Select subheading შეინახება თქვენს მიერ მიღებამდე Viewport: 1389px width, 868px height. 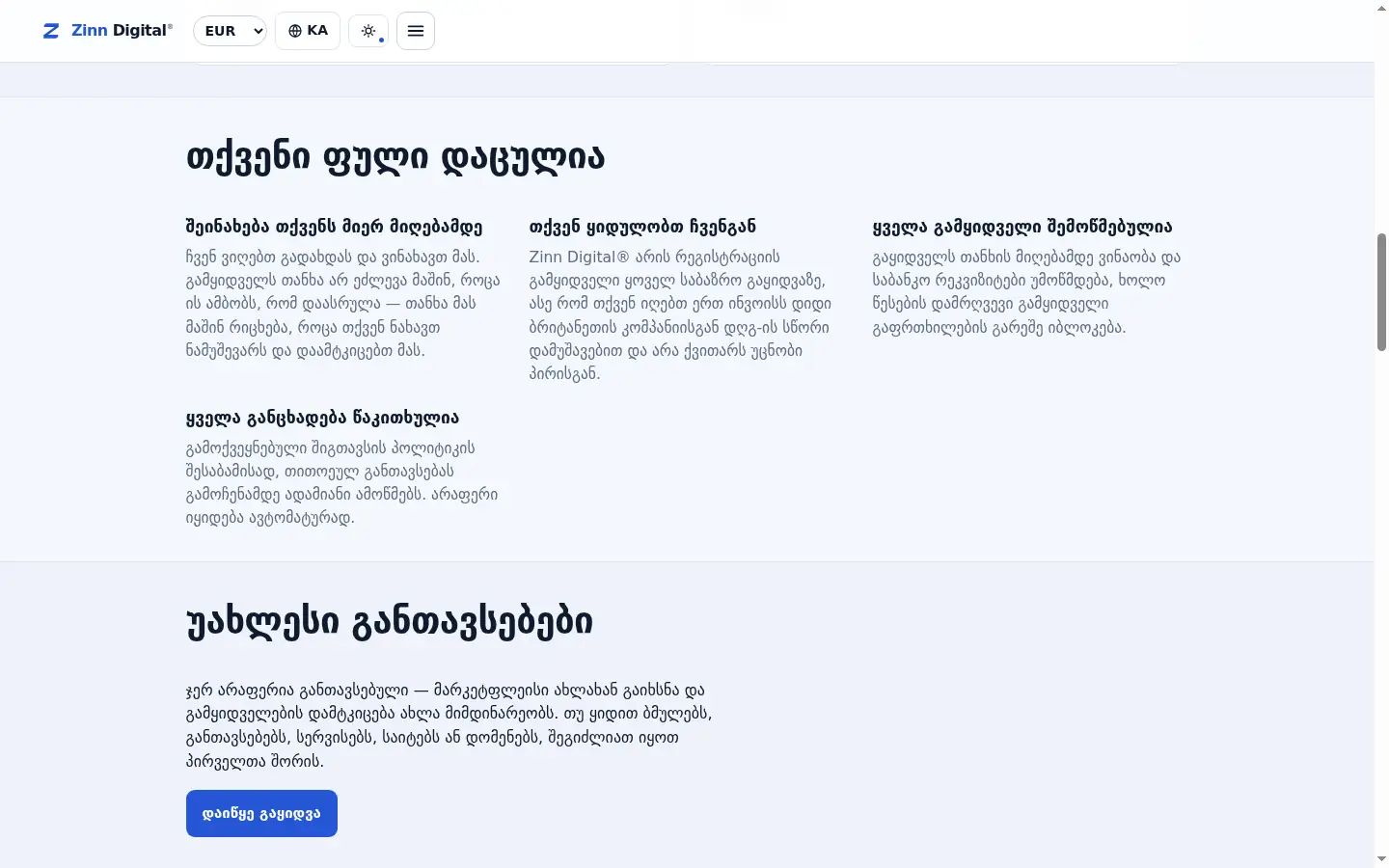click(x=334, y=227)
